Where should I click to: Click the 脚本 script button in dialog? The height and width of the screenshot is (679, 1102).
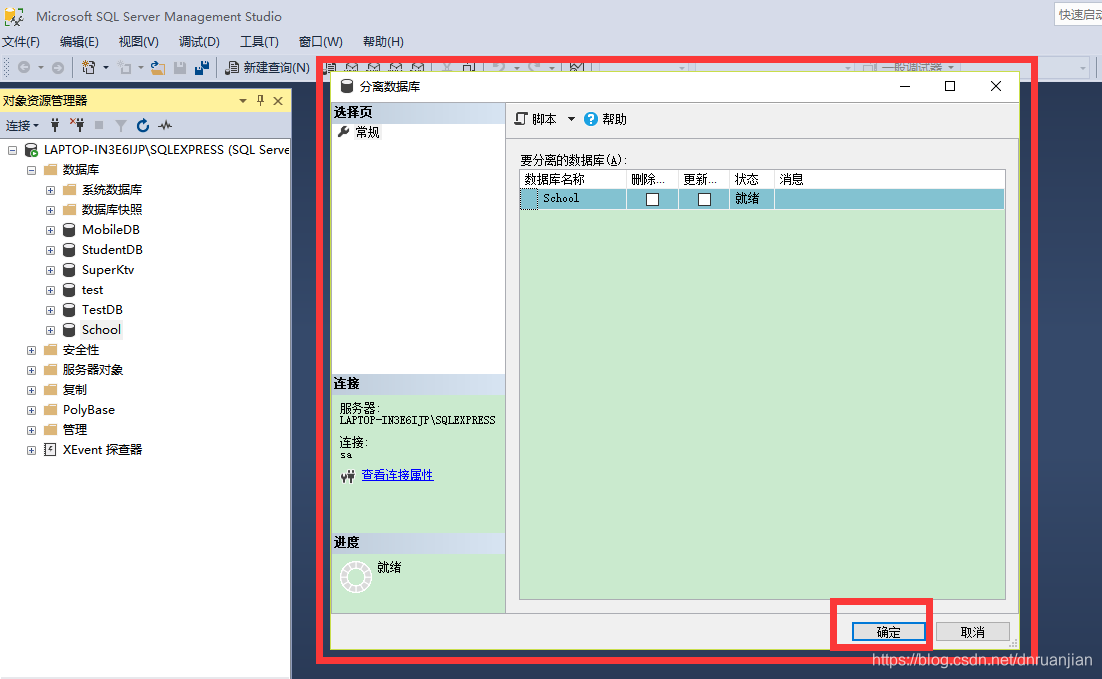click(536, 119)
